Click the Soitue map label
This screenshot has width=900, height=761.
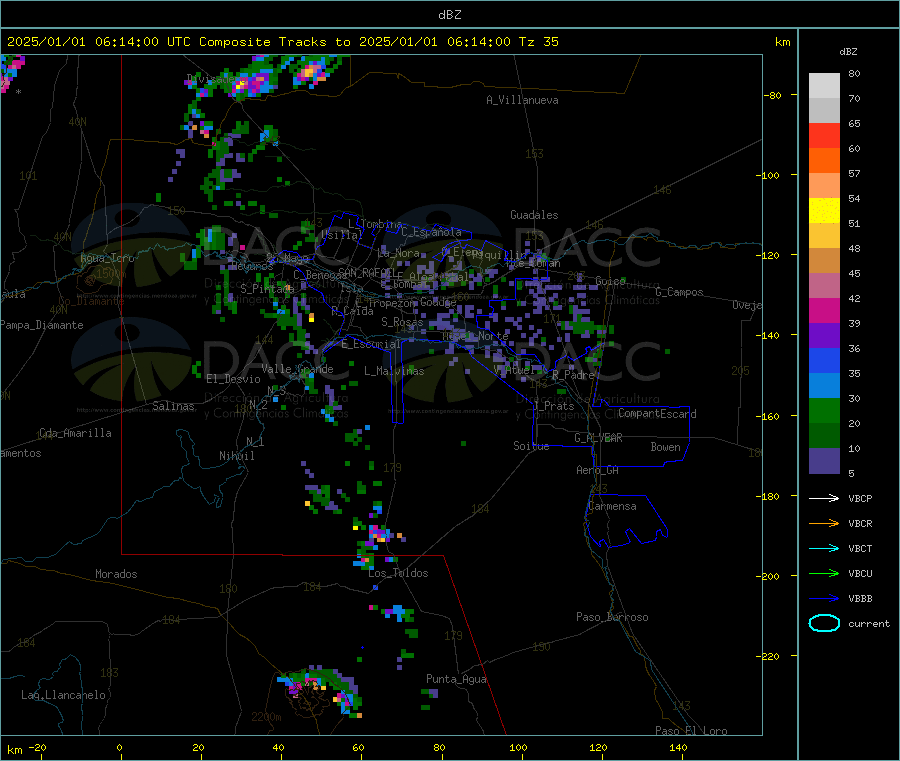(531, 446)
